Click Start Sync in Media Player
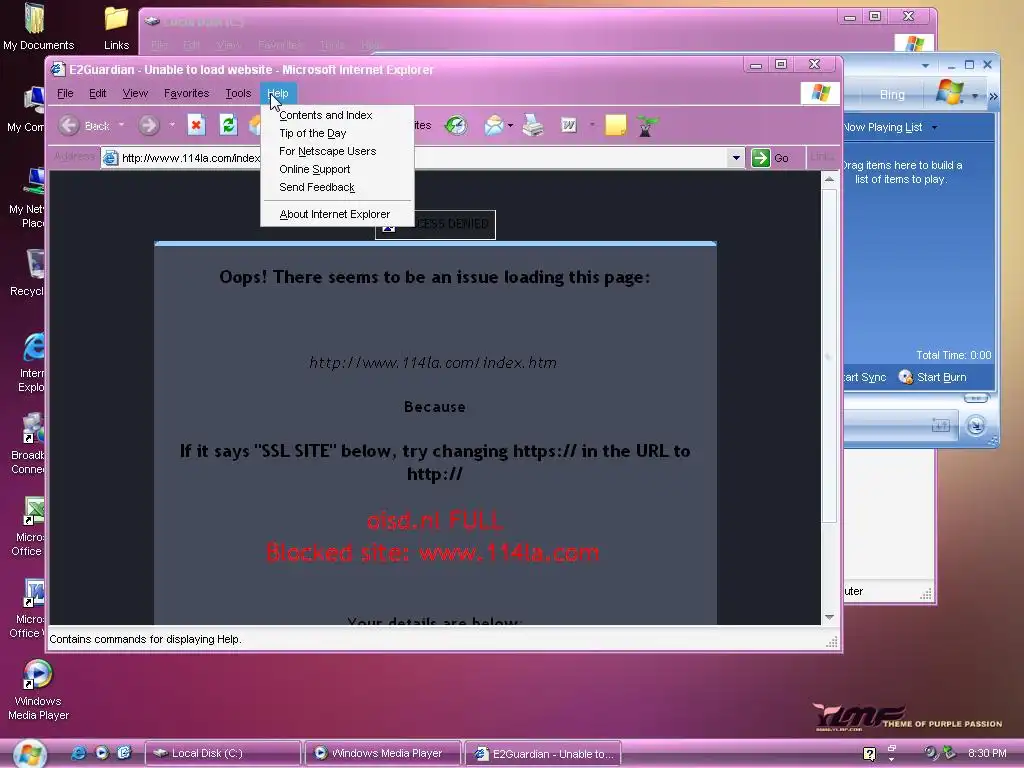This screenshot has width=1024, height=768. pos(863,377)
